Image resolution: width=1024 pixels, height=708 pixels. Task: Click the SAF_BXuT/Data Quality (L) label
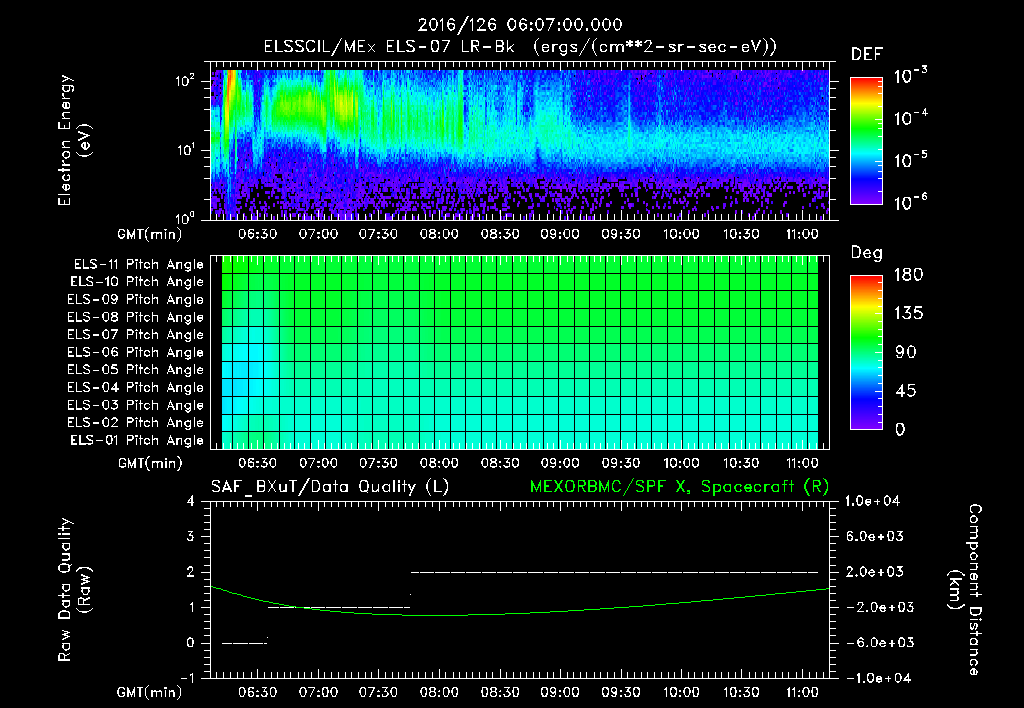click(330, 487)
